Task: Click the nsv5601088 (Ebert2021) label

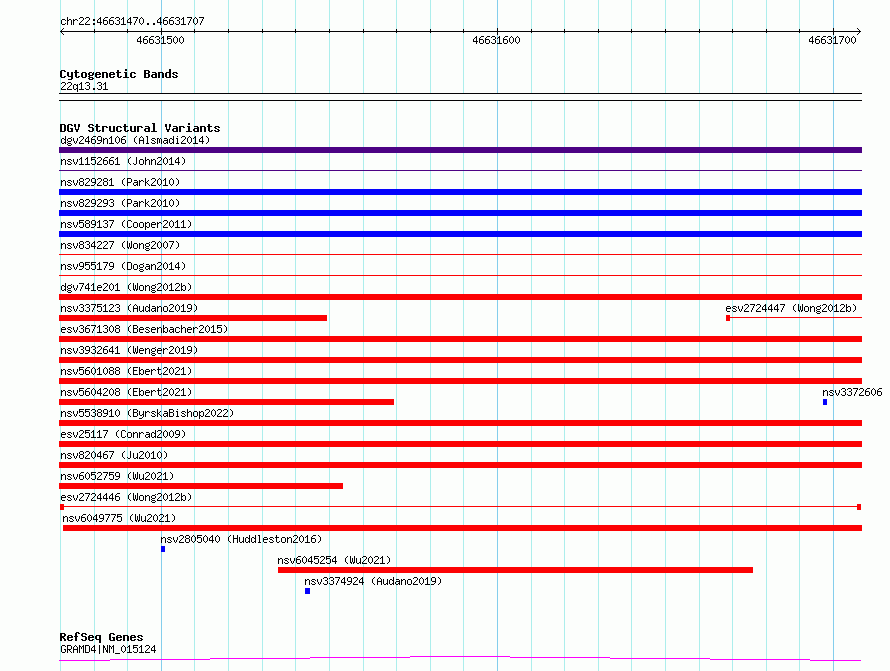Action: pyautogui.click(x=126, y=371)
